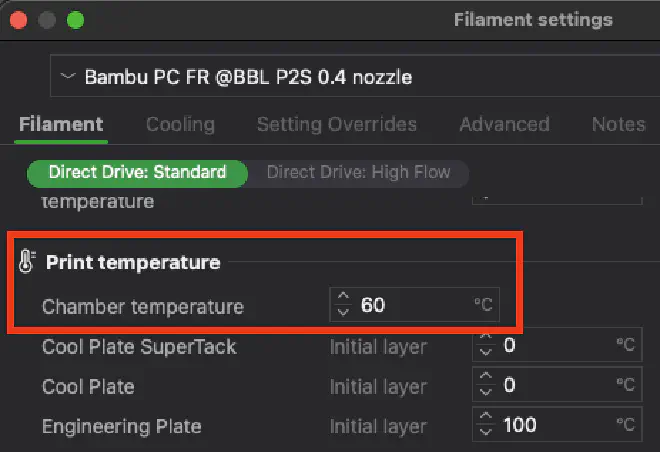660x452 pixels.
Task: Click the Chamber temperature value field
Action: (x=410, y=305)
